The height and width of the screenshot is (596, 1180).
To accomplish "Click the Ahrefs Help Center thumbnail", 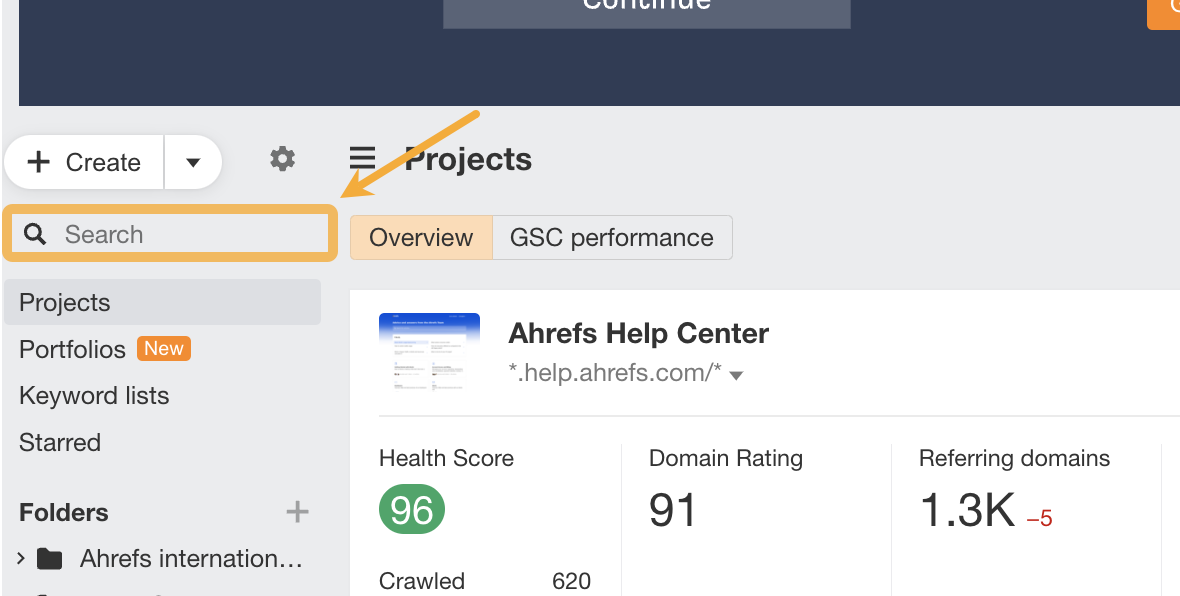I will pos(429,352).
